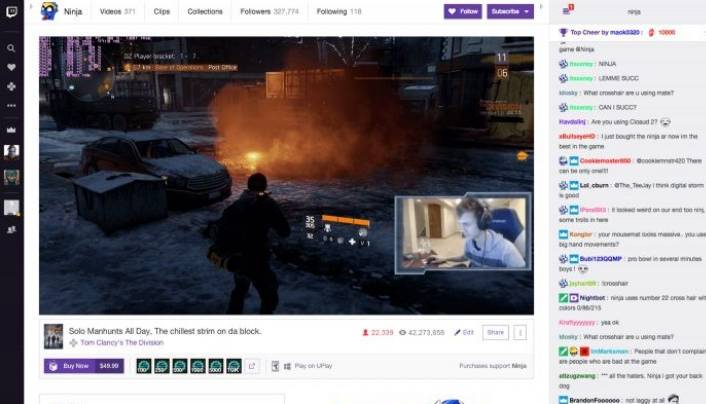Follow the Ninja channel
The height and width of the screenshot is (404, 706).
click(463, 12)
